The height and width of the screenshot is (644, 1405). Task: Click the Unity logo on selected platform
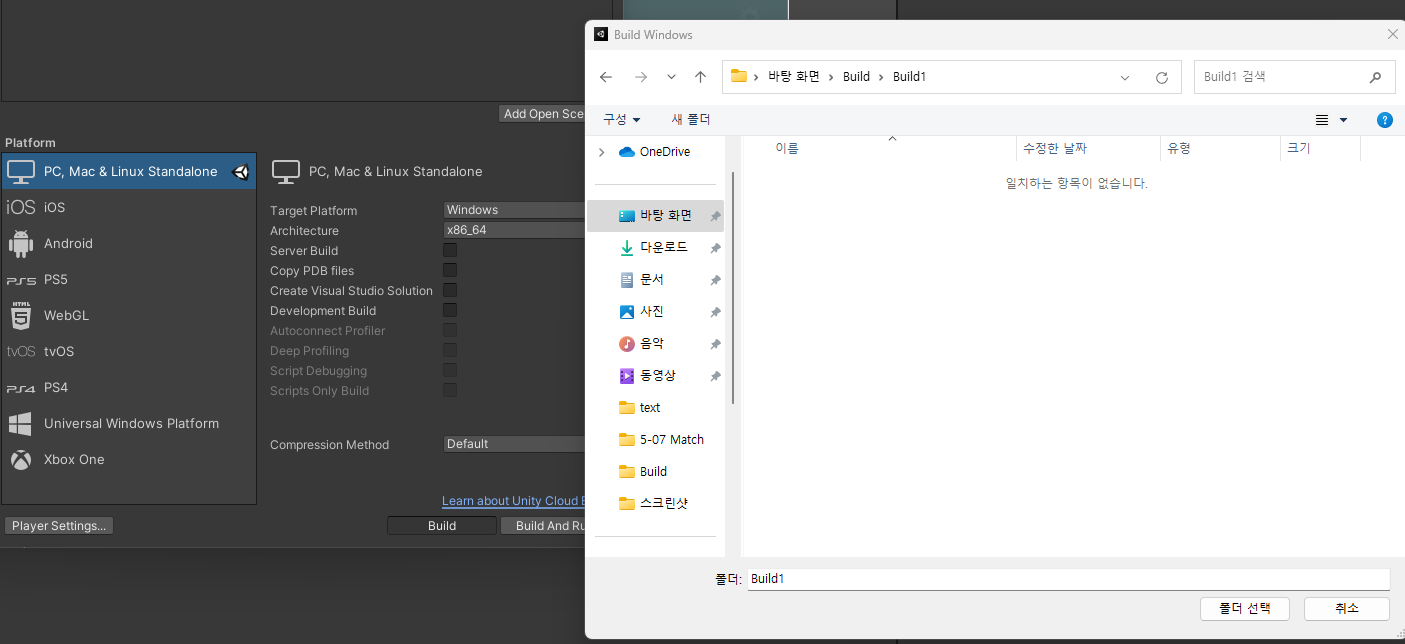(x=241, y=171)
